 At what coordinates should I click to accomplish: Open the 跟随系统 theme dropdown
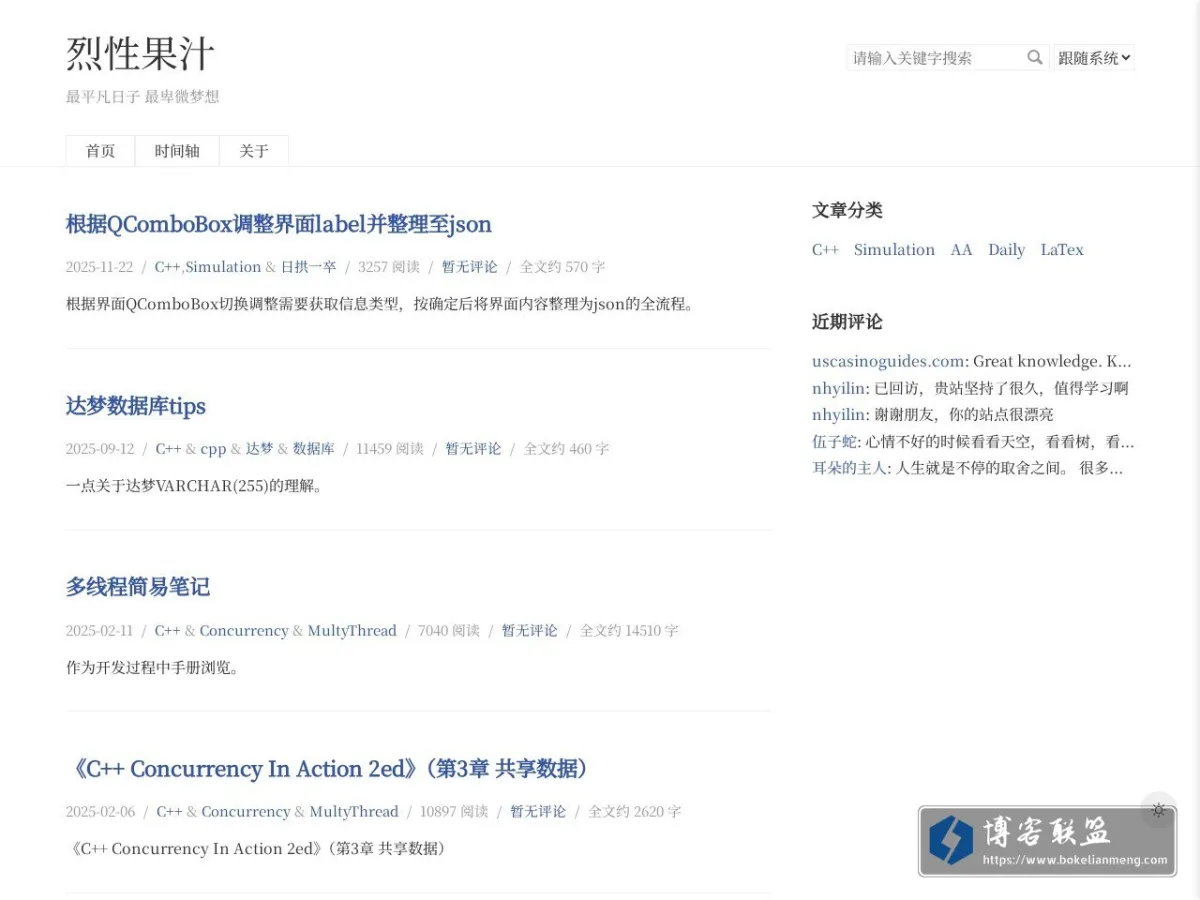coord(1094,58)
